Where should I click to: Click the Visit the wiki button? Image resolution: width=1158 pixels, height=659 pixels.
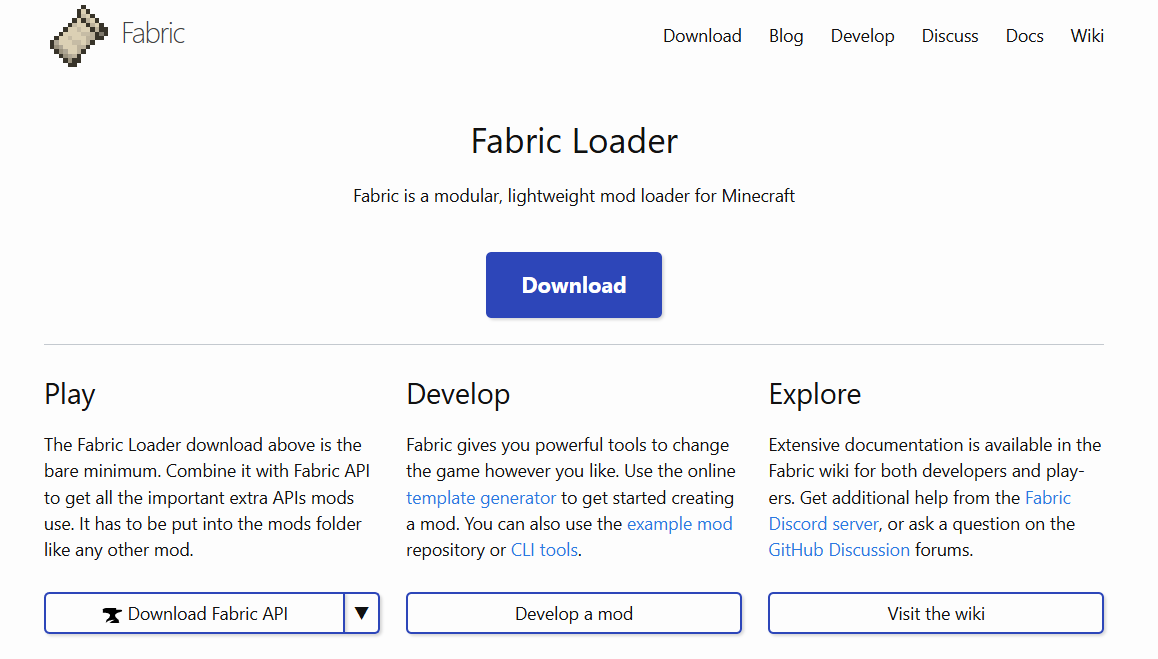(x=936, y=613)
